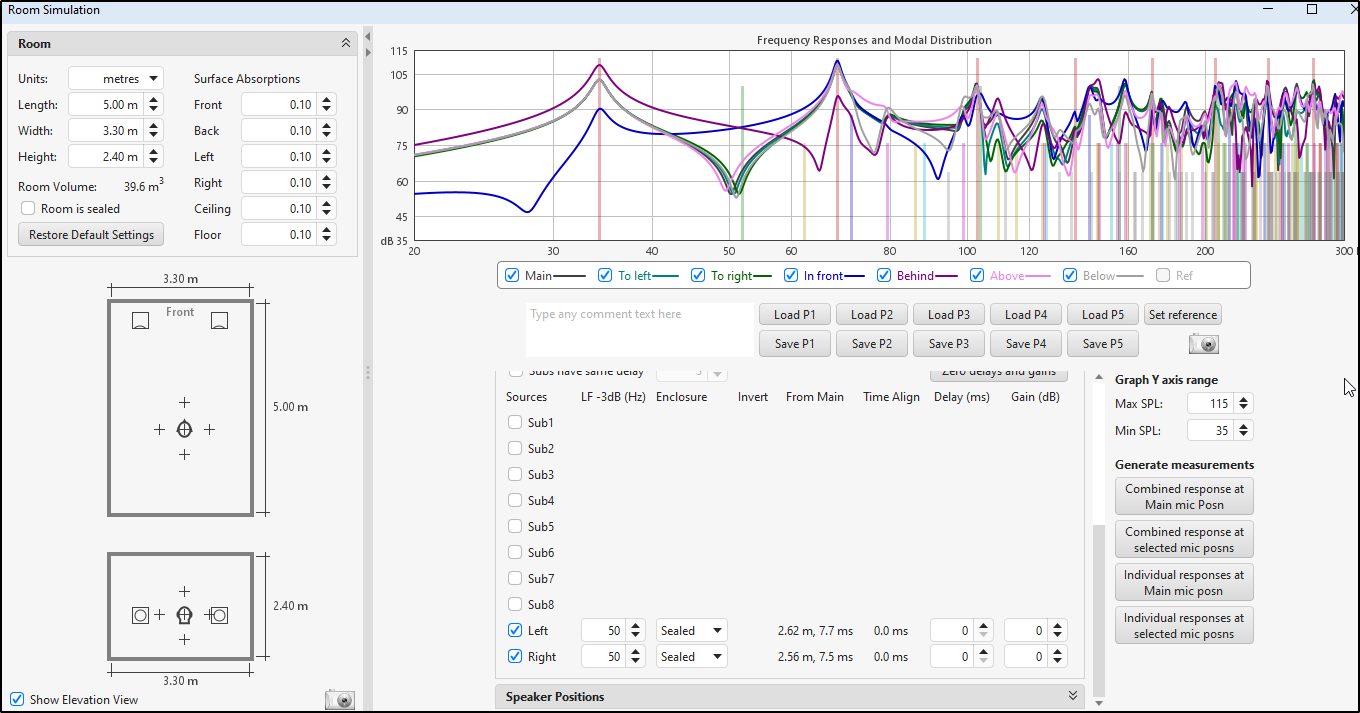This screenshot has width=1360, height=713.
Task: Uncheck the Left speaker source
Action: [x=515, y=631]
